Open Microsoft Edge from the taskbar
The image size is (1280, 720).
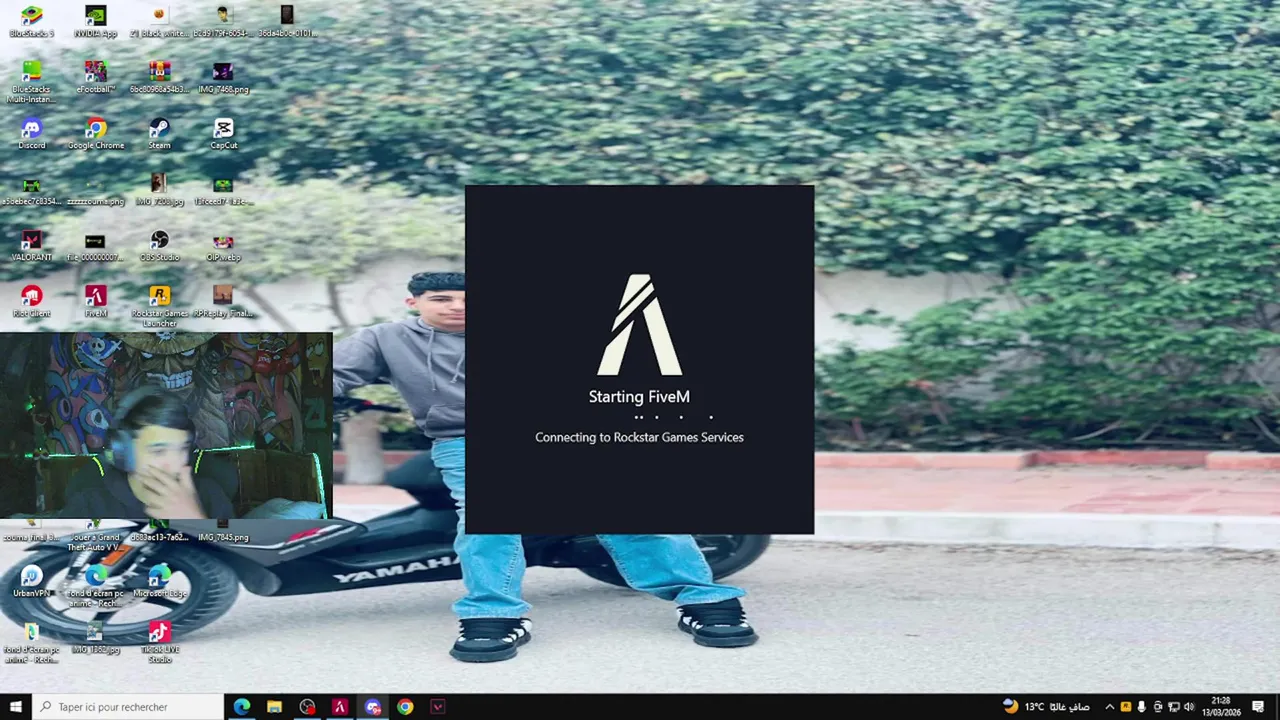tap(242, 707)
